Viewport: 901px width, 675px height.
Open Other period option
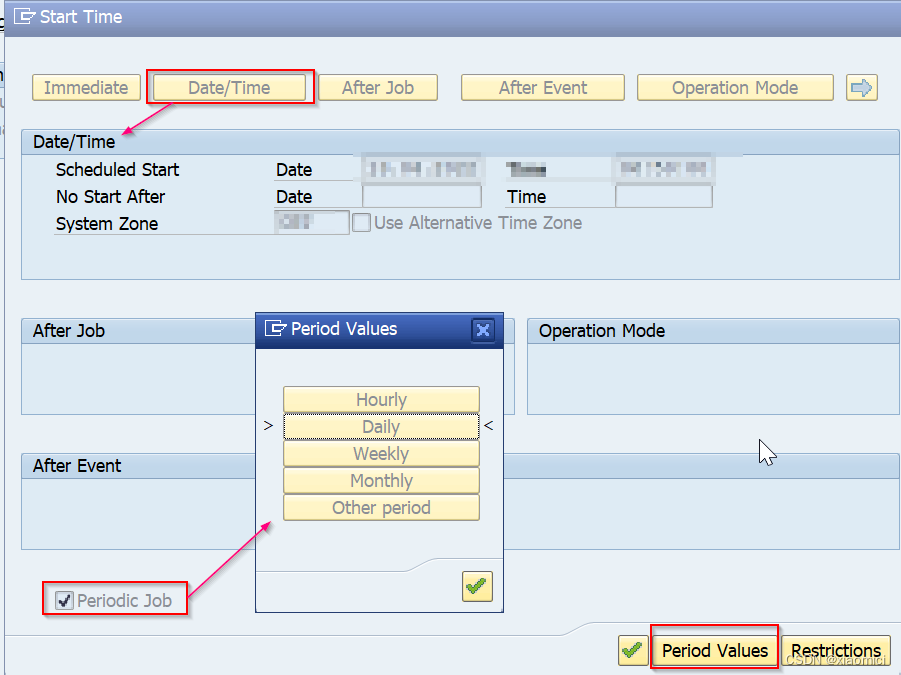tap(381, 507)
